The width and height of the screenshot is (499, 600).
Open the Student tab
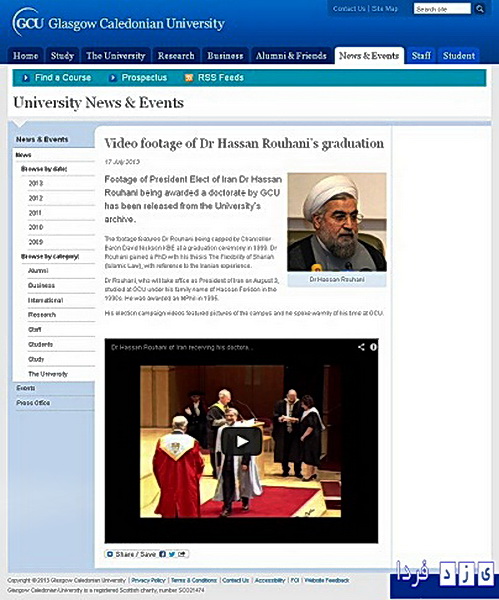pos(459,56)
